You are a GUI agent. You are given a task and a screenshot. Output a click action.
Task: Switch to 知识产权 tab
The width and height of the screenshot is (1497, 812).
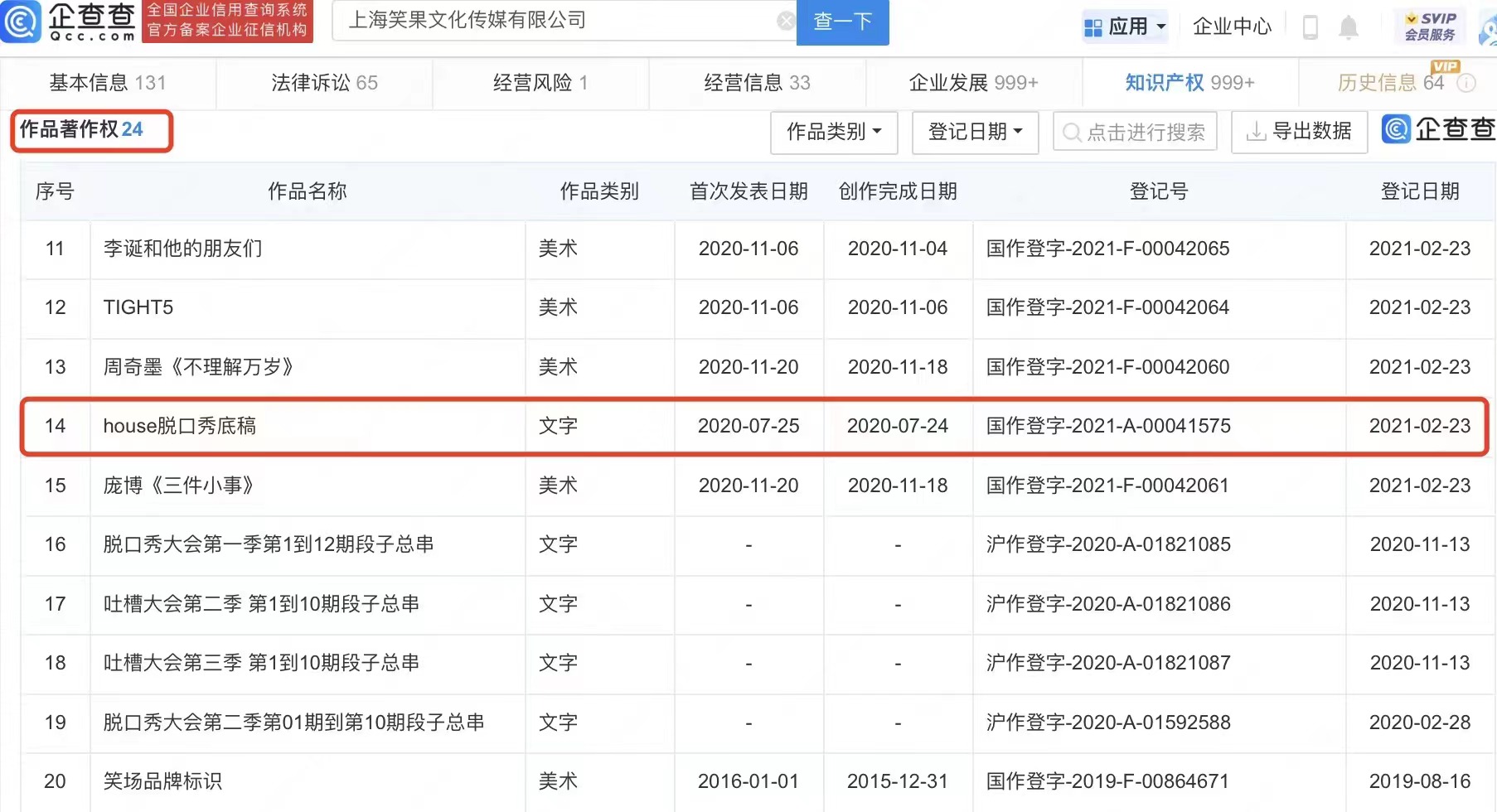click(1190, 83)
